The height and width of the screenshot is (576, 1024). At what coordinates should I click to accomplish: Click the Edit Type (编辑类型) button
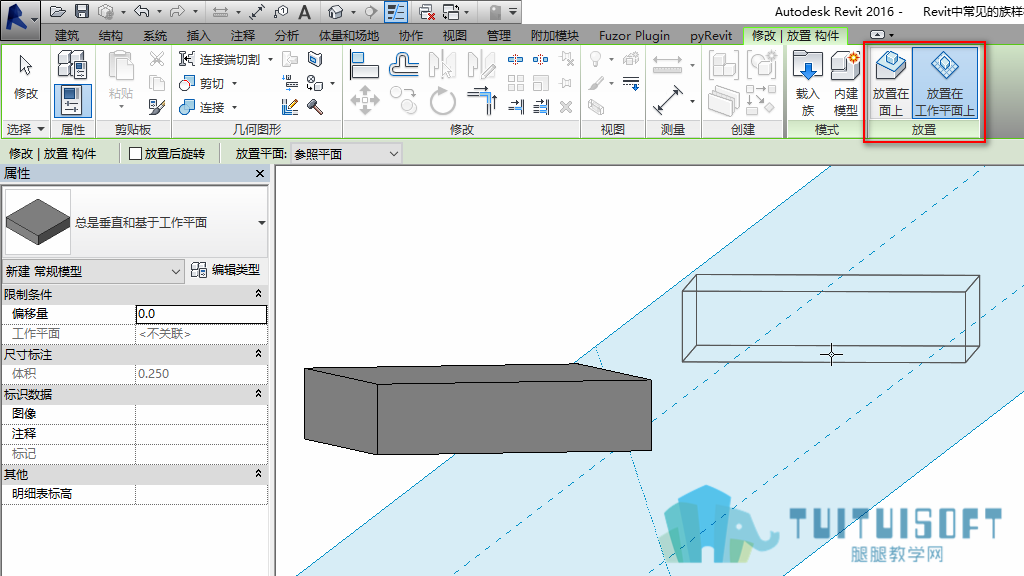(x=226, y=270)
